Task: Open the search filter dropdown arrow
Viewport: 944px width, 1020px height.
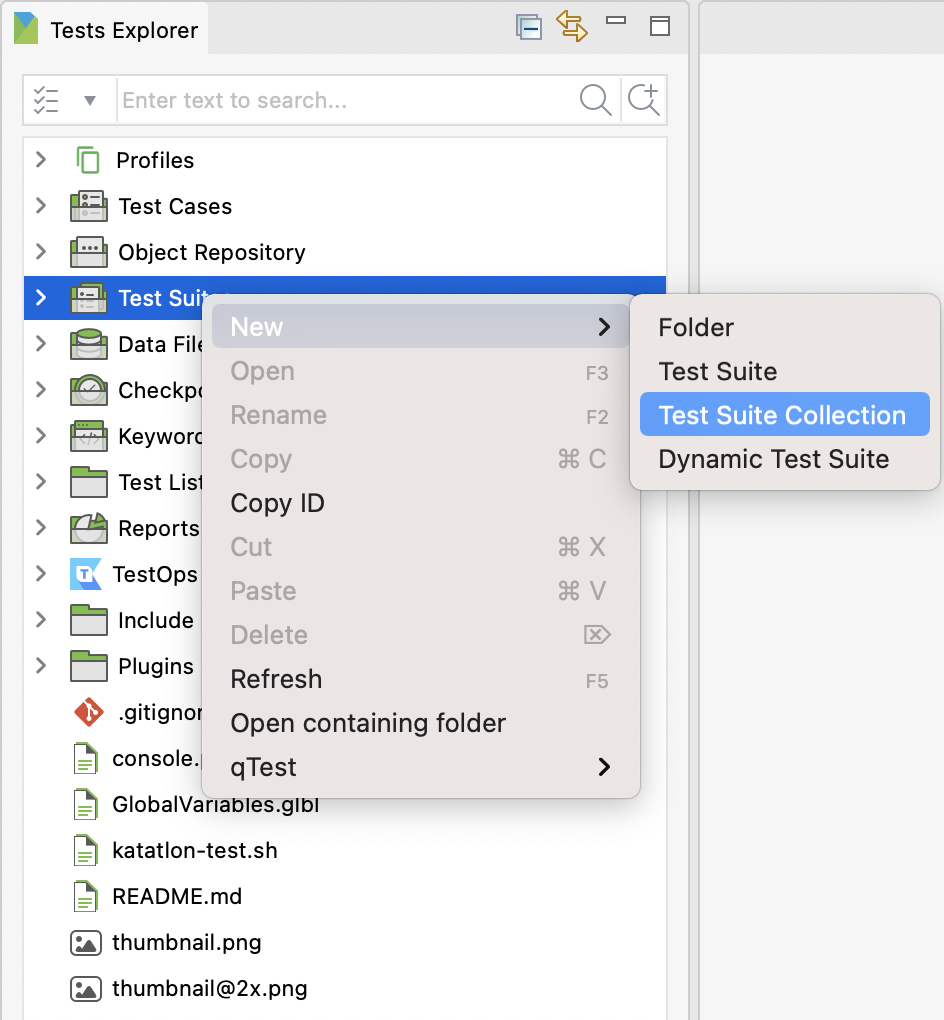Action: click(x=90, y=100)
